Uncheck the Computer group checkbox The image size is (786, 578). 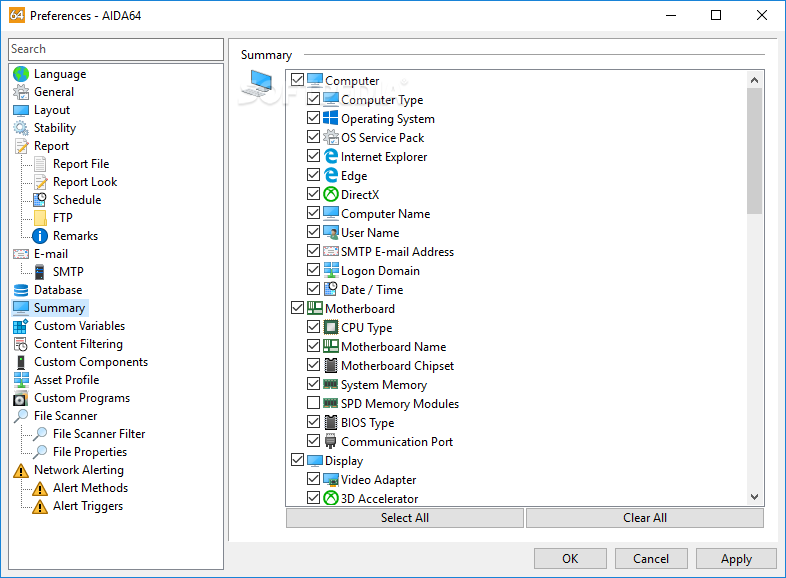tap(297, 80)
